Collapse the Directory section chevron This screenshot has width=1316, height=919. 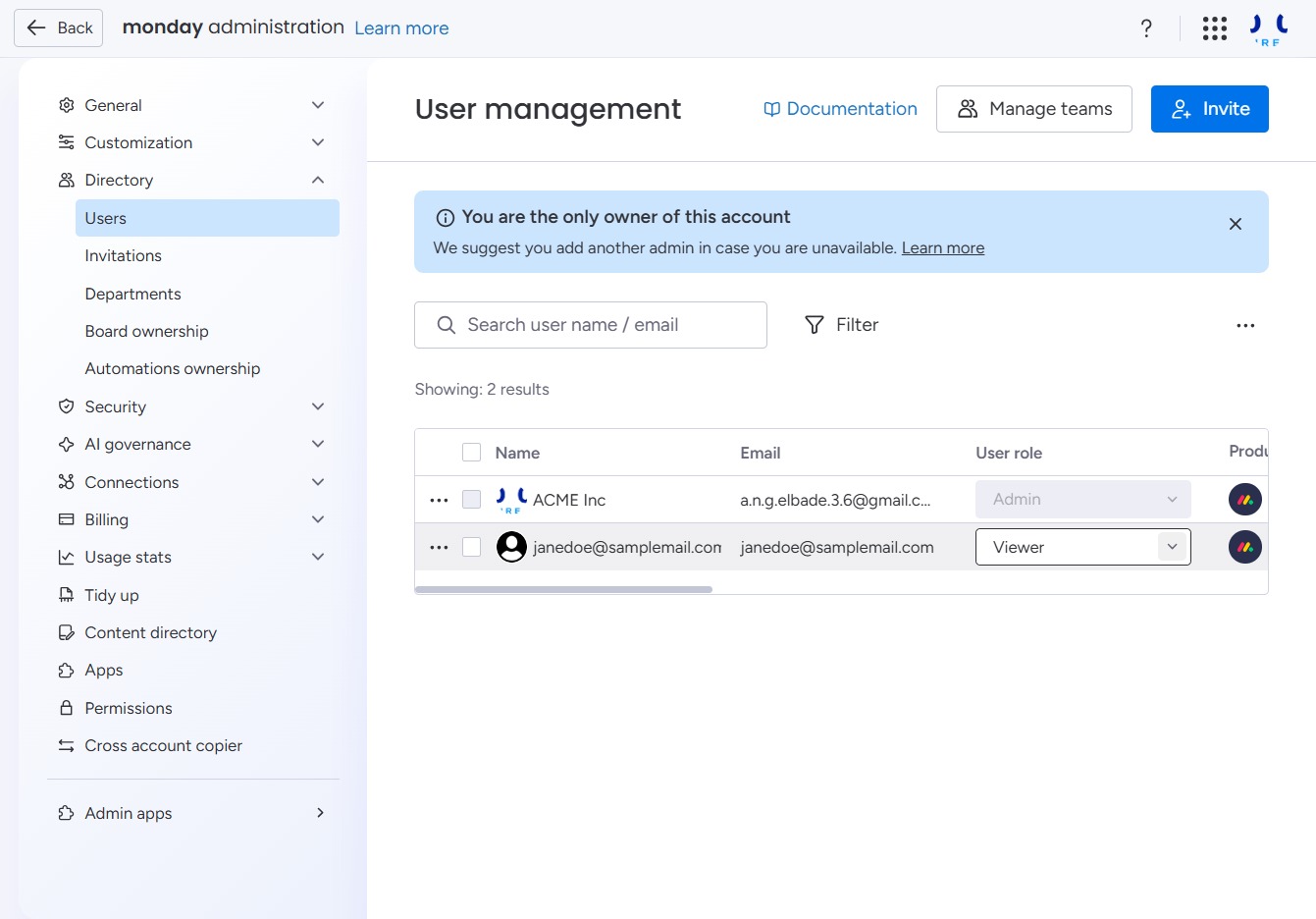(x=318, y=180)
